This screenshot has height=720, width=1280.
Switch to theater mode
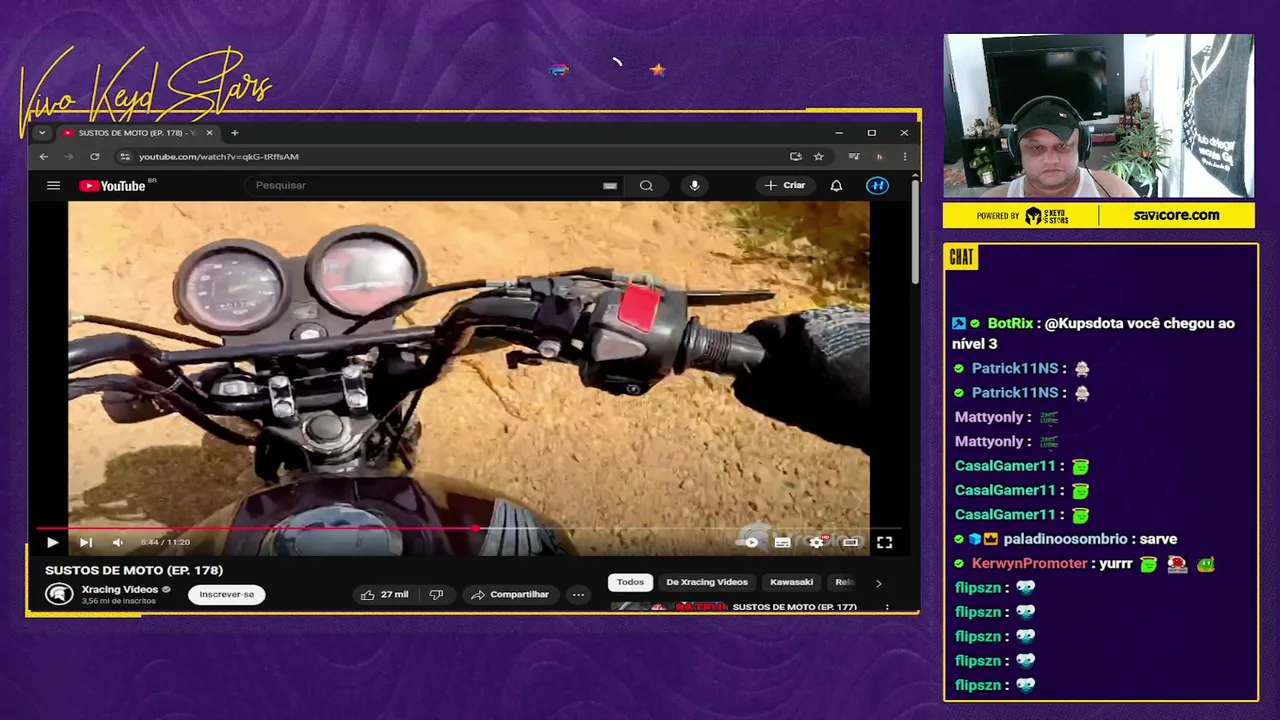click(x=850, y=542)
